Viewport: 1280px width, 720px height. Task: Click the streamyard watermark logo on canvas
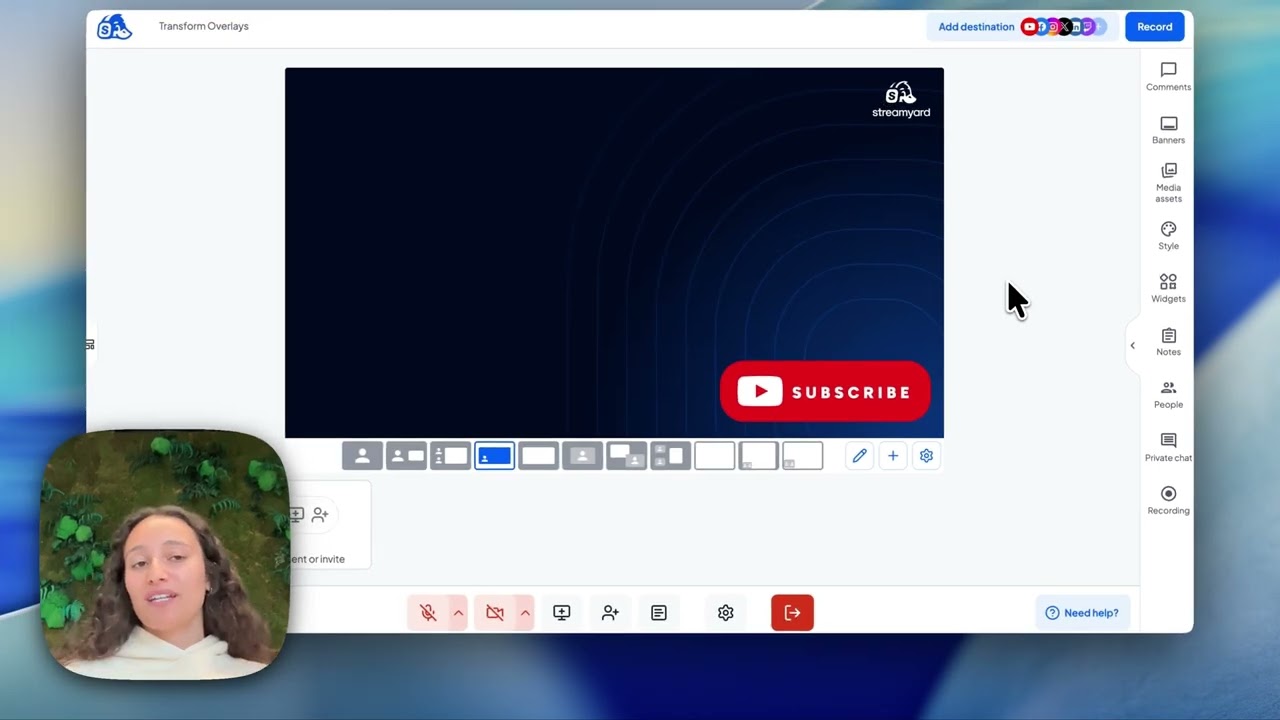(x=901, y=100)
